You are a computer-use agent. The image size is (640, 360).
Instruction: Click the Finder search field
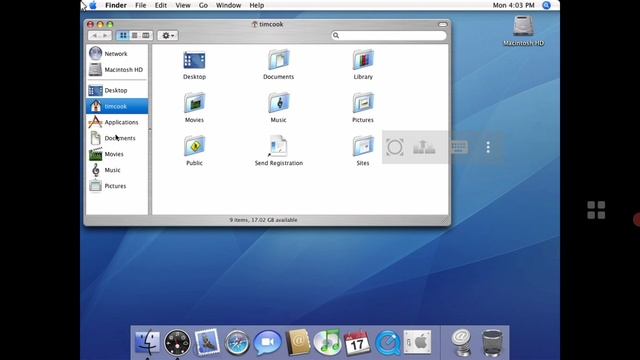coord(389,36)
